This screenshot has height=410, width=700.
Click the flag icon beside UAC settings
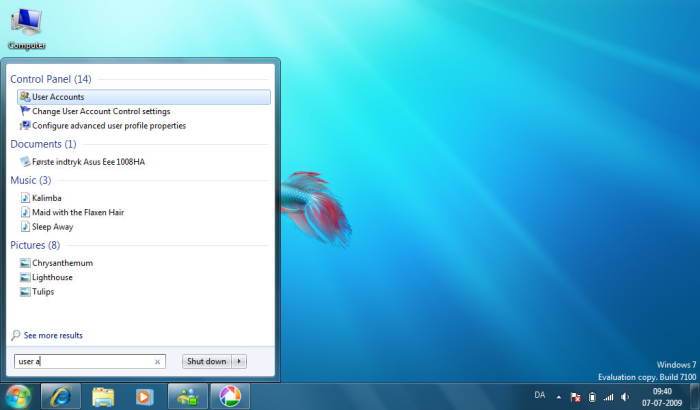tap(25, 111)
